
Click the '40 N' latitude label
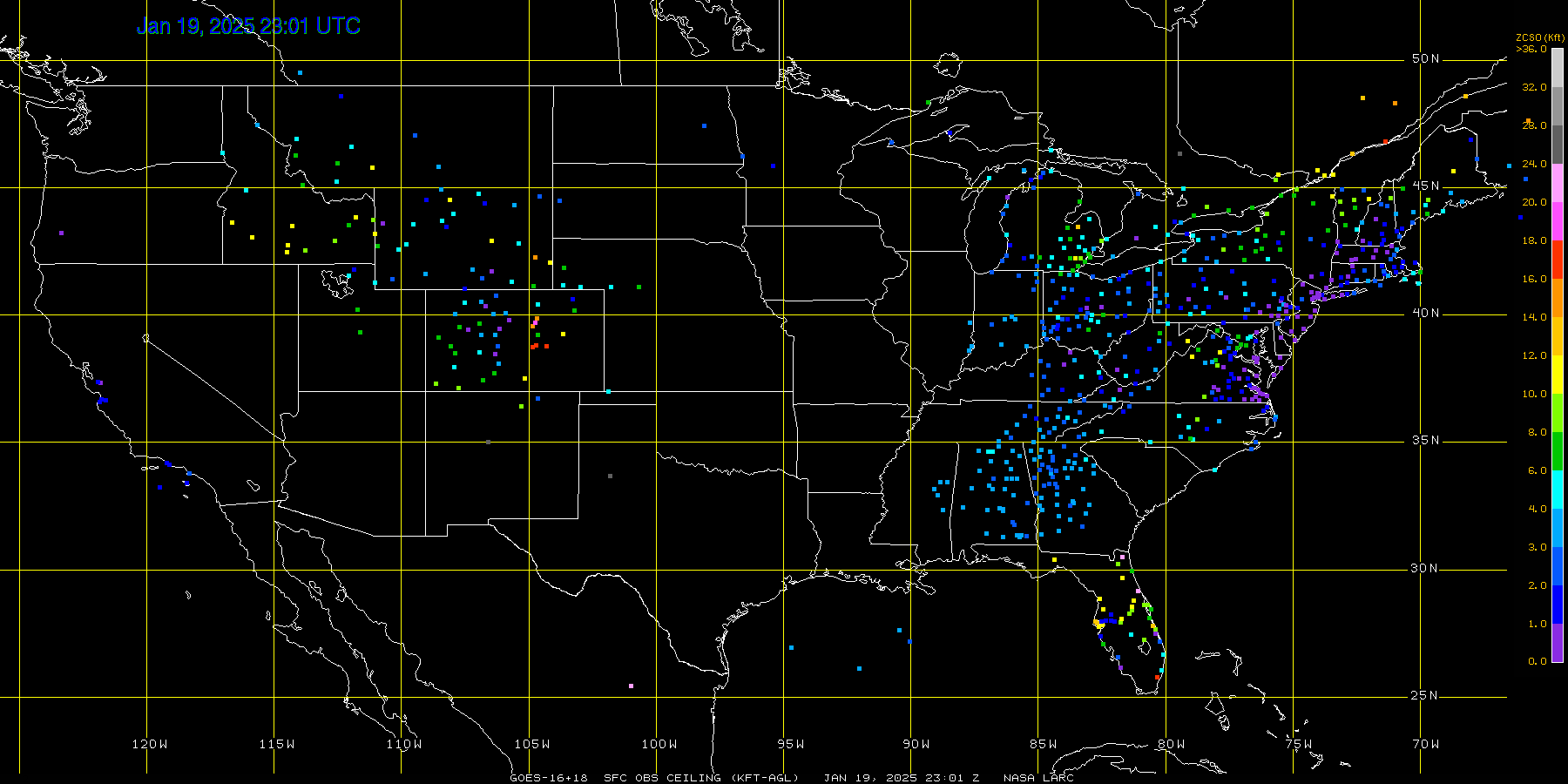[x=1426, y=313]
